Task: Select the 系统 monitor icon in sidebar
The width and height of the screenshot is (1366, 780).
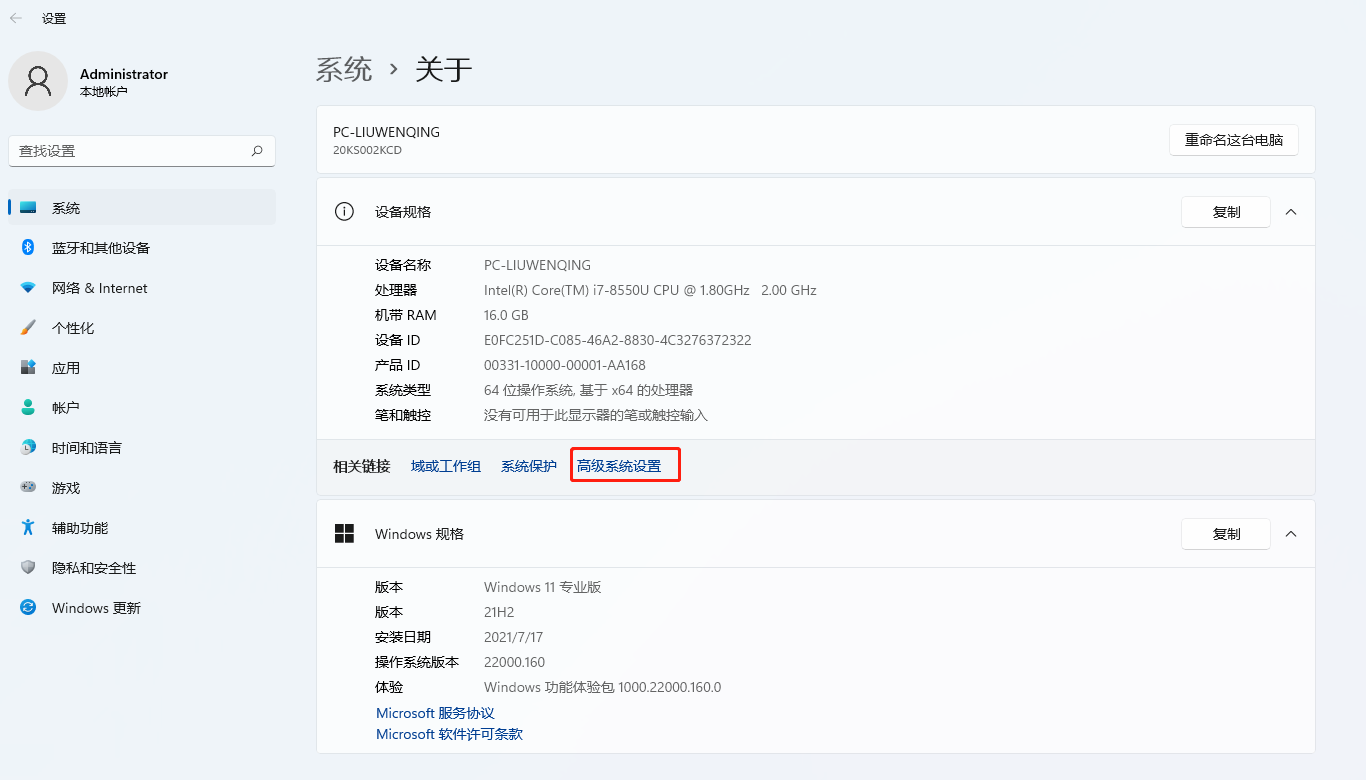Action: (x=28, y=208)
